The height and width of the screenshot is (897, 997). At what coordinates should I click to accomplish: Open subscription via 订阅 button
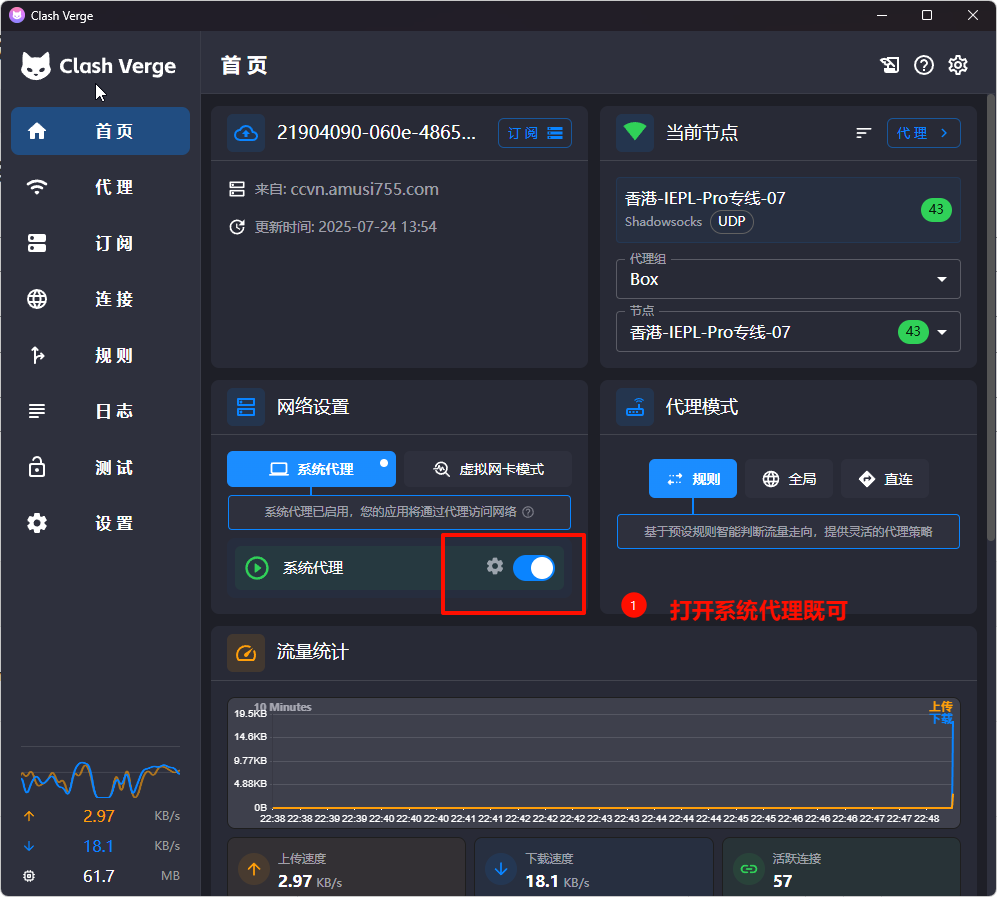535,133
